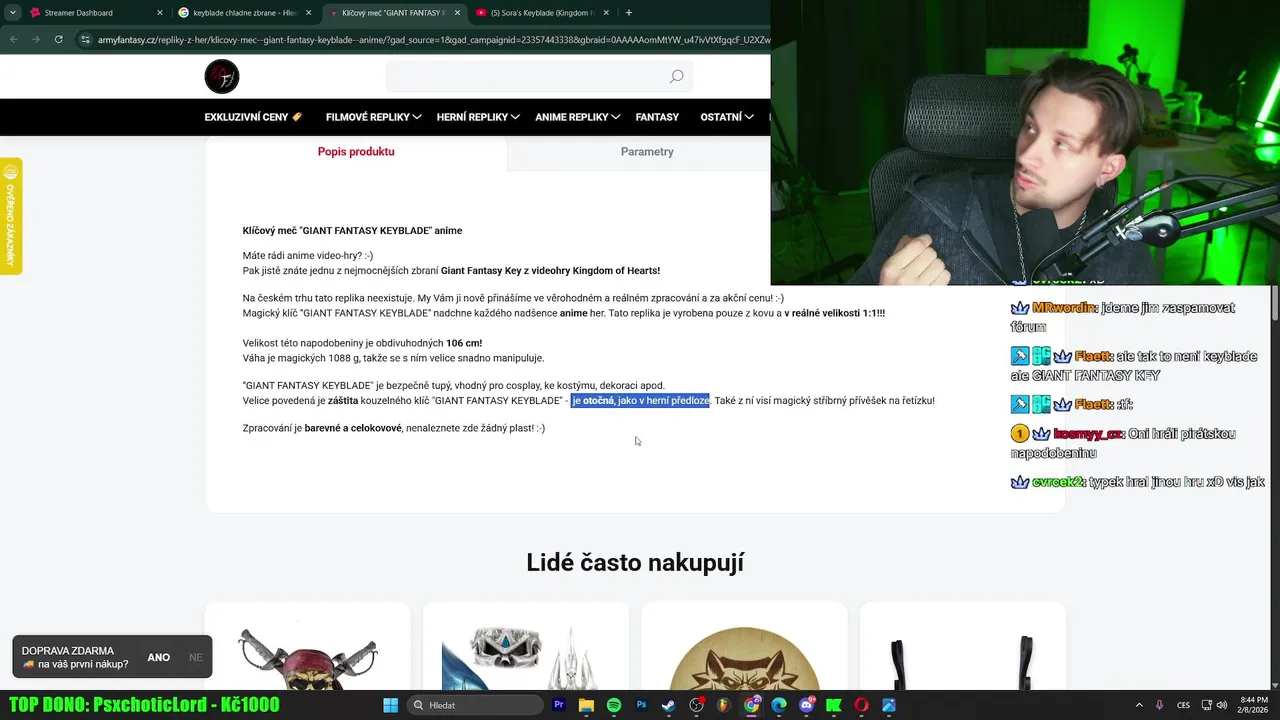Open File Explorer from taskbar
The height and width of the screenshot is (720, 1280).
coord(586,705)
